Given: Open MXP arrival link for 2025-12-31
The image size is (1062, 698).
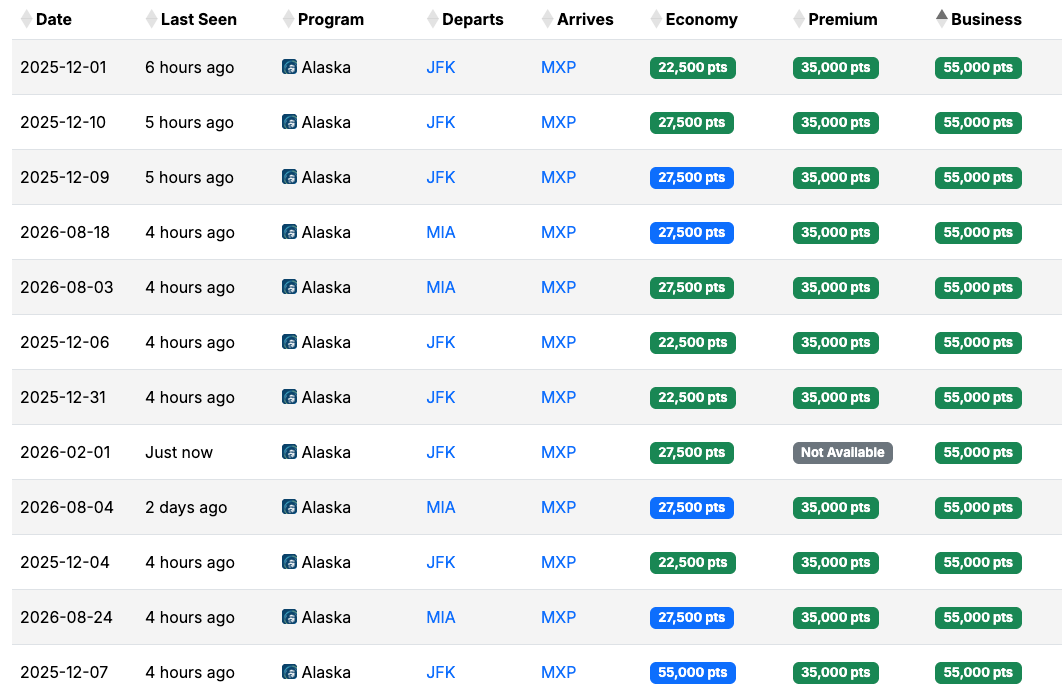Looking at the screenshot, I should [x=558, y=397].
